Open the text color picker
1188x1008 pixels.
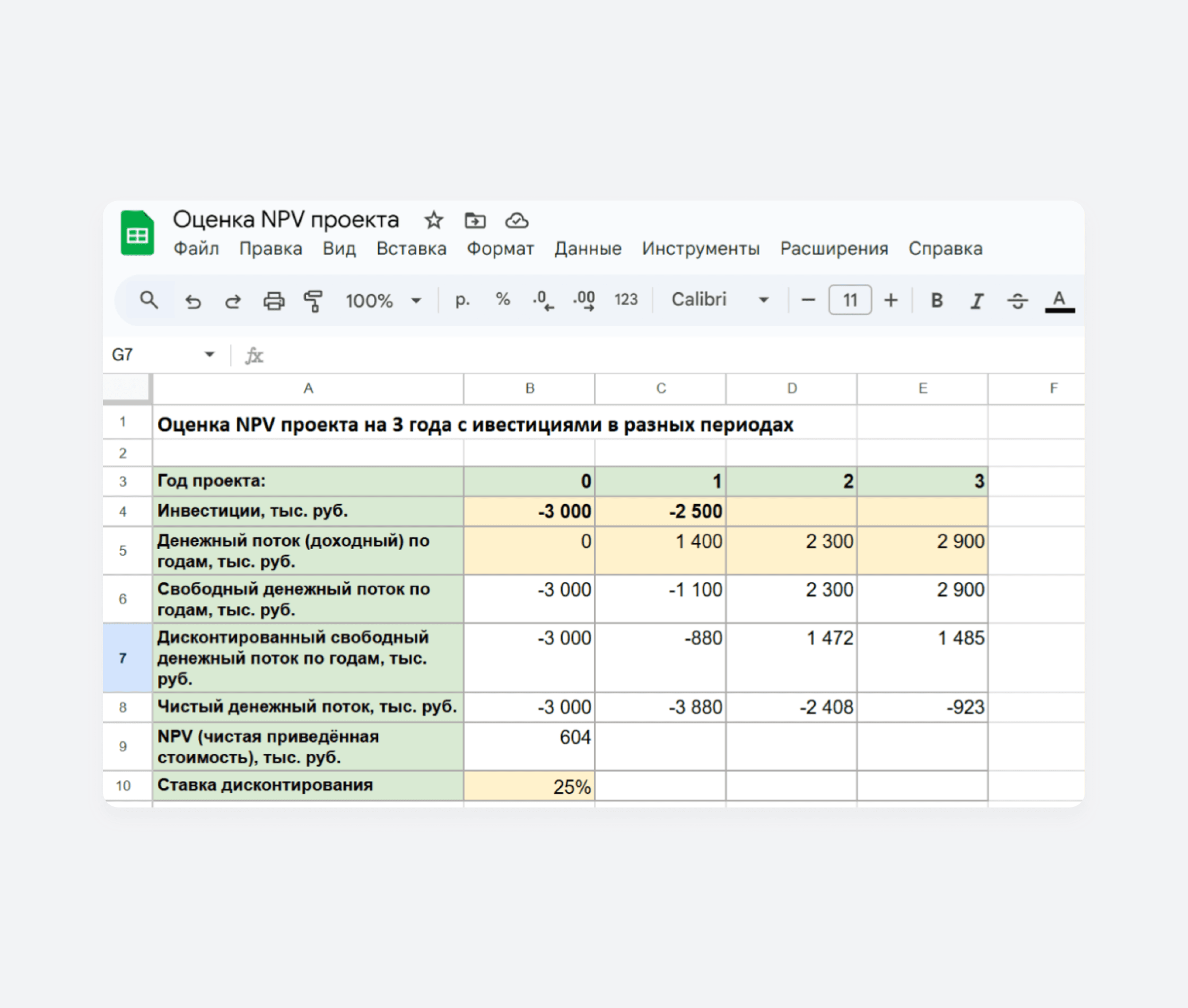click(x=1059, y=300)
